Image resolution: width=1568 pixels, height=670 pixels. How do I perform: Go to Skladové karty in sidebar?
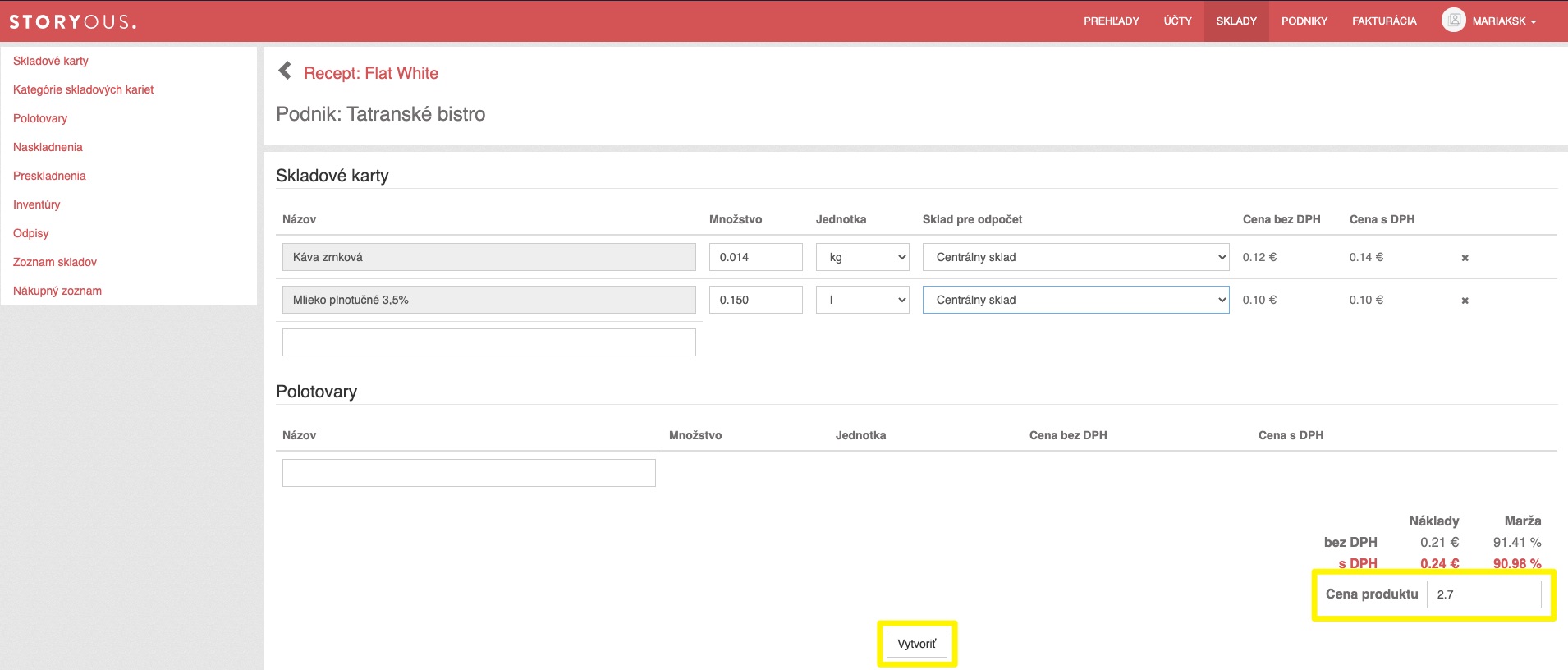click(x=51, y=61)
